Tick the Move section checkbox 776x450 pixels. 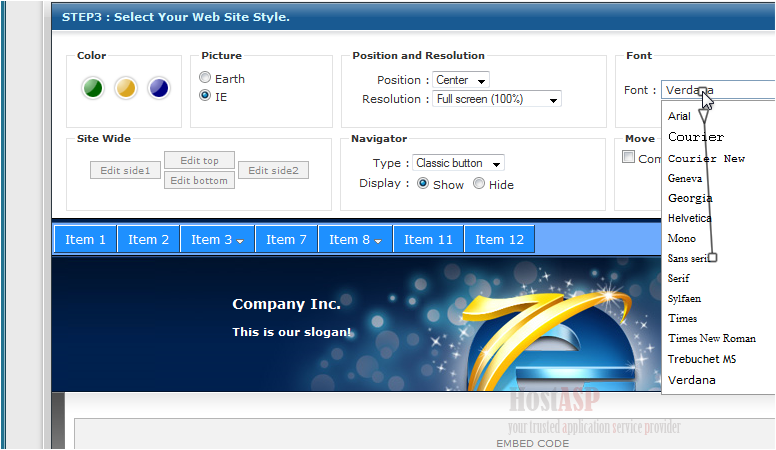click(x=629, y=157)
